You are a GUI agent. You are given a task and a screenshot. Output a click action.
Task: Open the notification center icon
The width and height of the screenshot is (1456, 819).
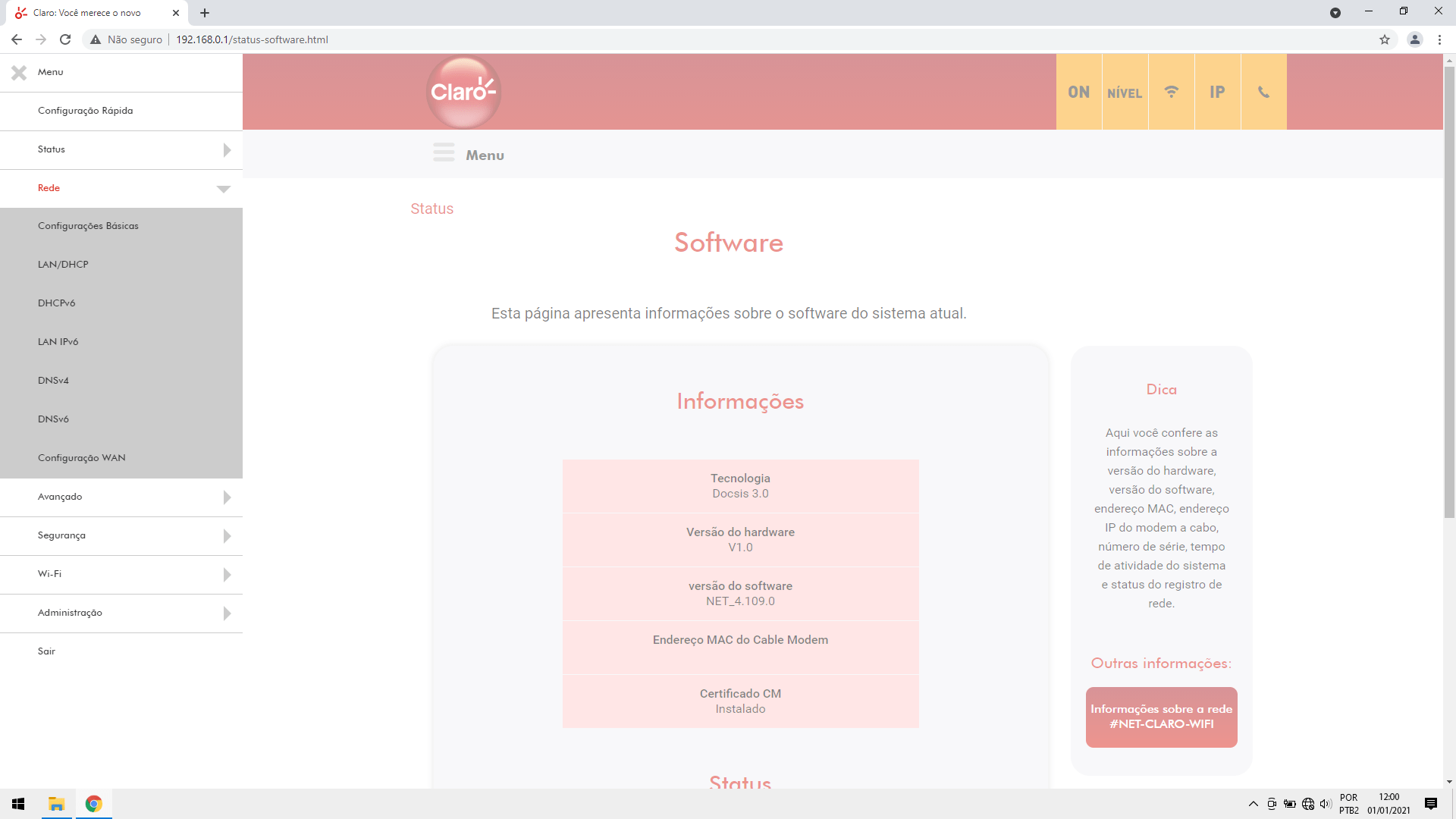(x=1431, y=804)
